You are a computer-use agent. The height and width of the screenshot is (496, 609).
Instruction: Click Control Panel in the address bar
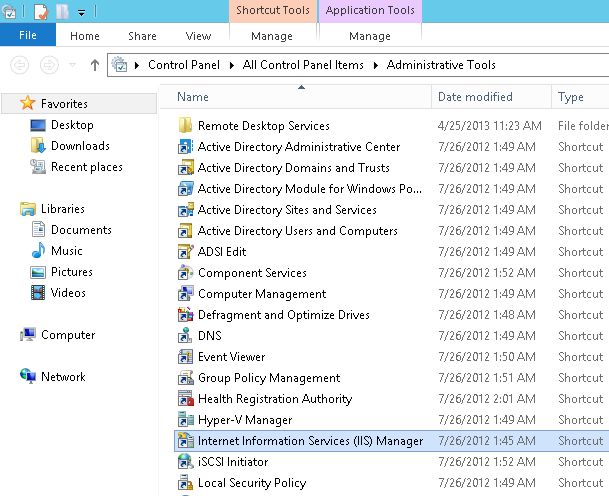[x=184, y=64]
